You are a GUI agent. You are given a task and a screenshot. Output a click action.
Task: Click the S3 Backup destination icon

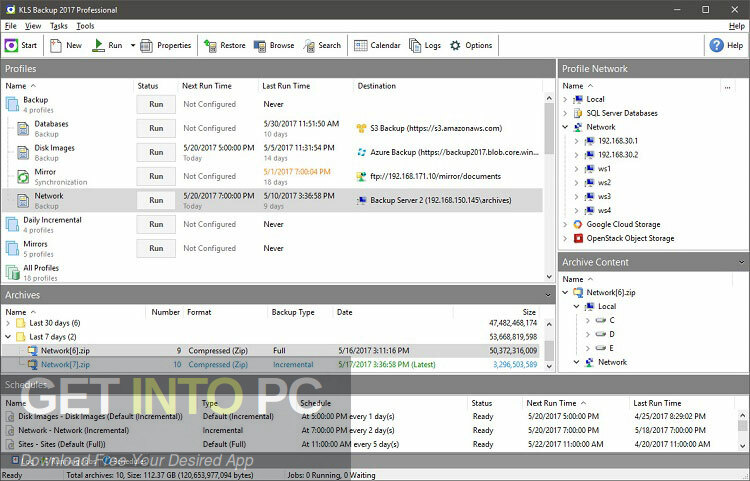(x=362, y=128)
